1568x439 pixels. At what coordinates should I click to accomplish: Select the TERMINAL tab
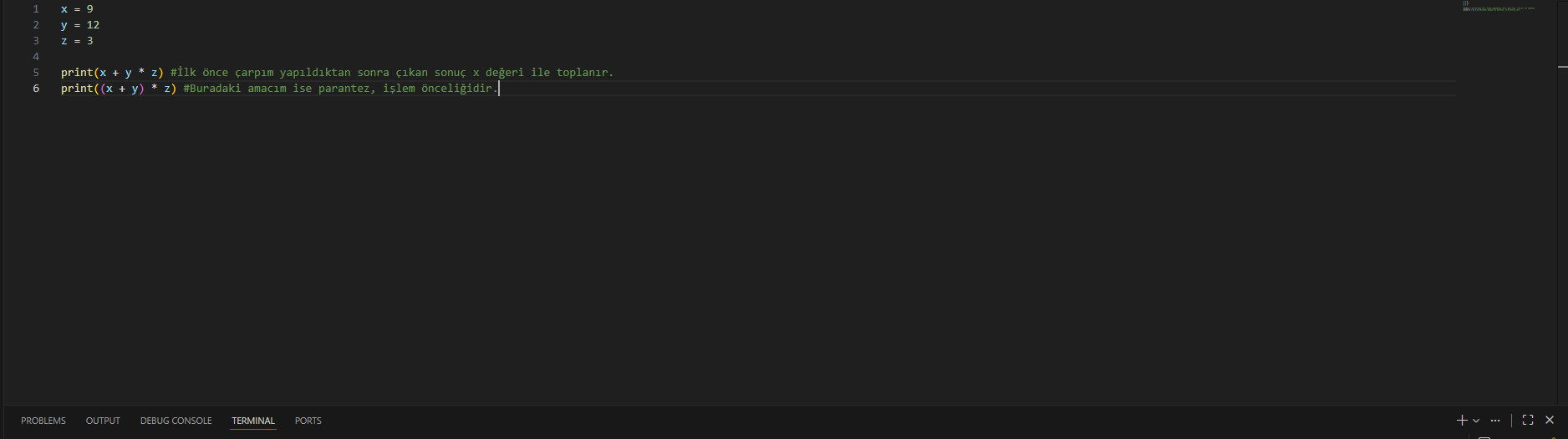tap(253, 421)
